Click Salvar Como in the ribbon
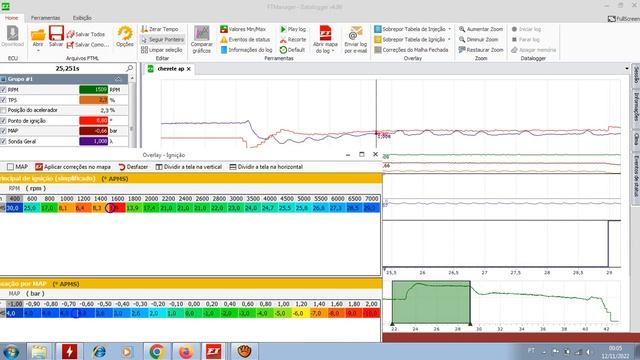Image resolution: width=640 pixels, height=360 pixels. tap(87, 44)
